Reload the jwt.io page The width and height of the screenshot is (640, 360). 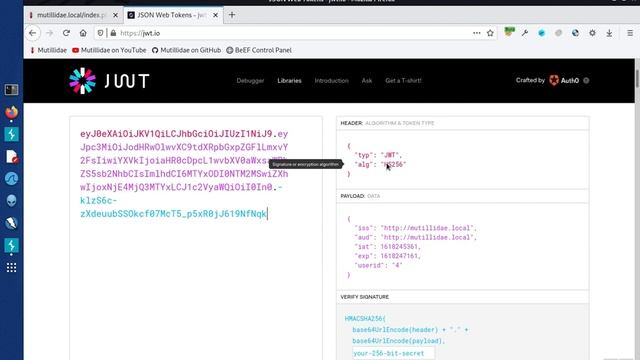(x=66, y=33)
